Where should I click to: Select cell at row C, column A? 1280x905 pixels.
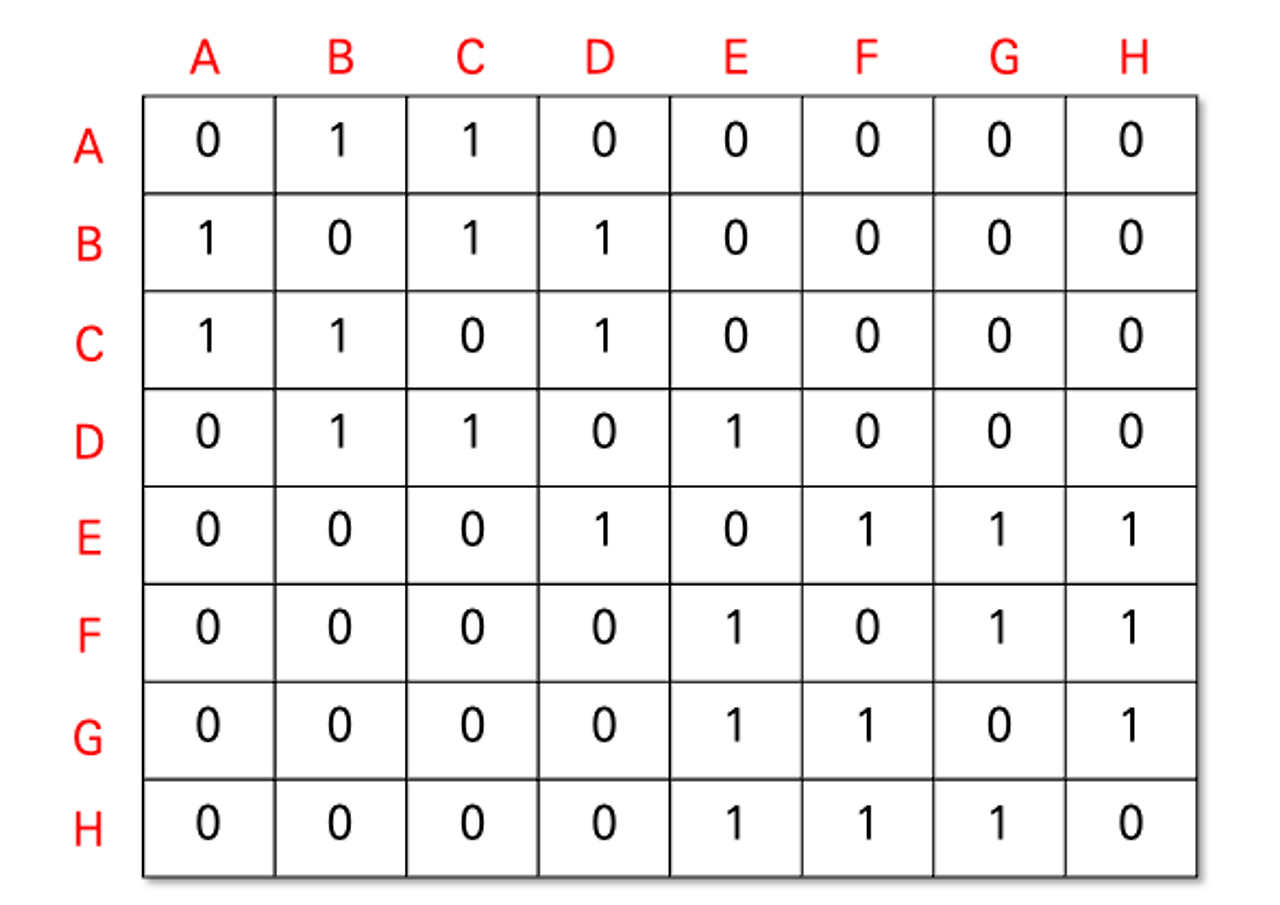pos(208,340)
